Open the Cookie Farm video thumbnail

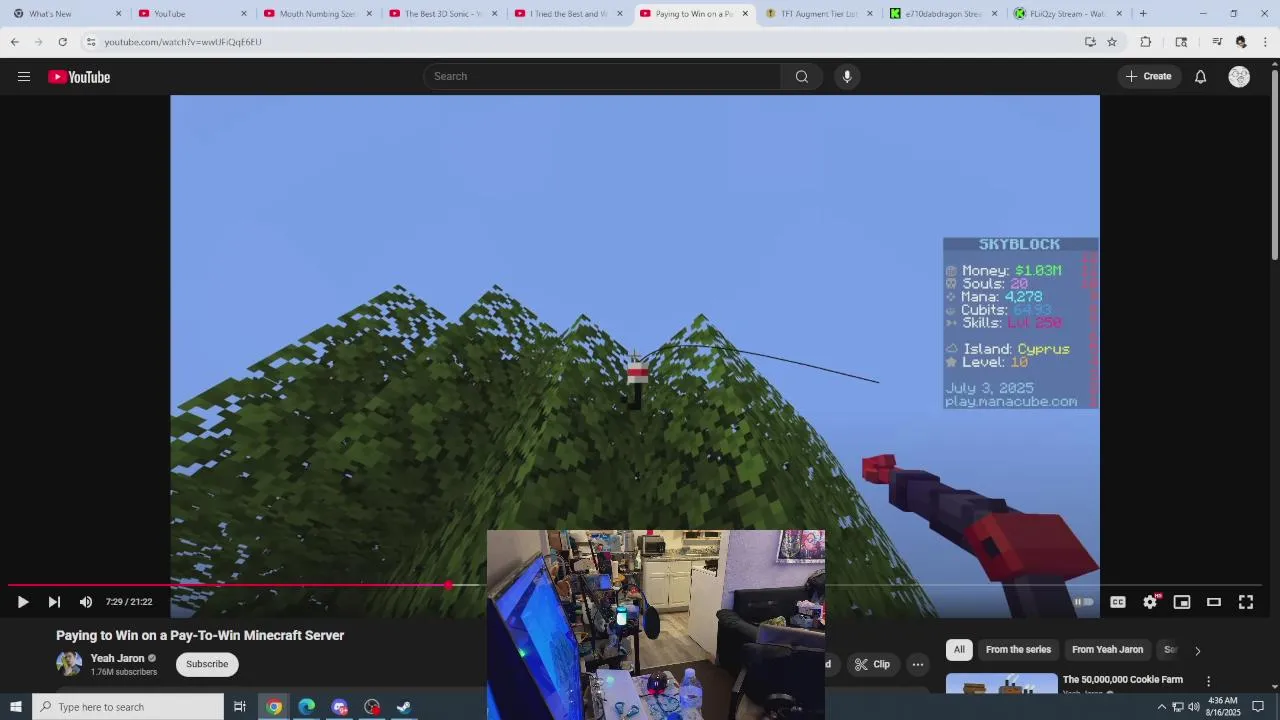(1001, 684)
